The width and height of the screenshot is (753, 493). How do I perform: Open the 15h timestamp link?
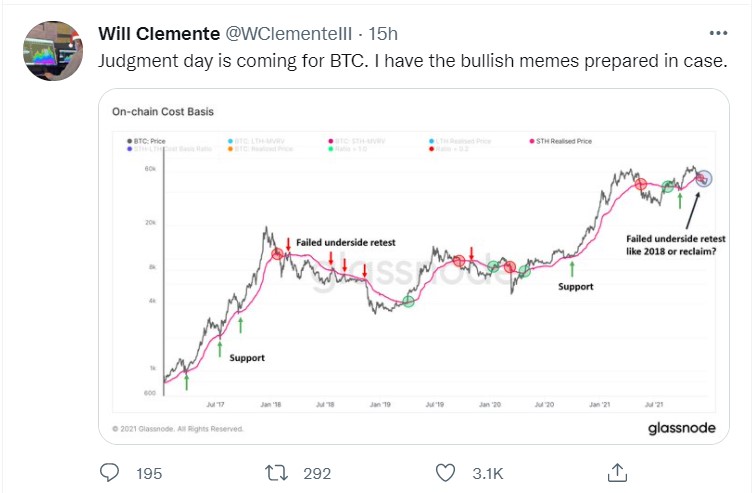tap(383, 34)
